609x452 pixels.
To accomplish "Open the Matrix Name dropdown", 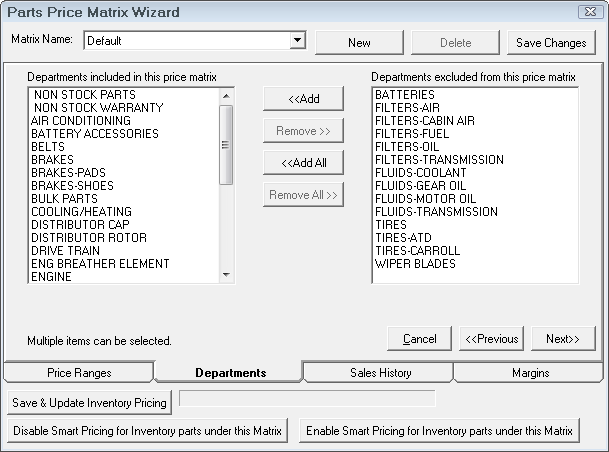I will point(297,41).
